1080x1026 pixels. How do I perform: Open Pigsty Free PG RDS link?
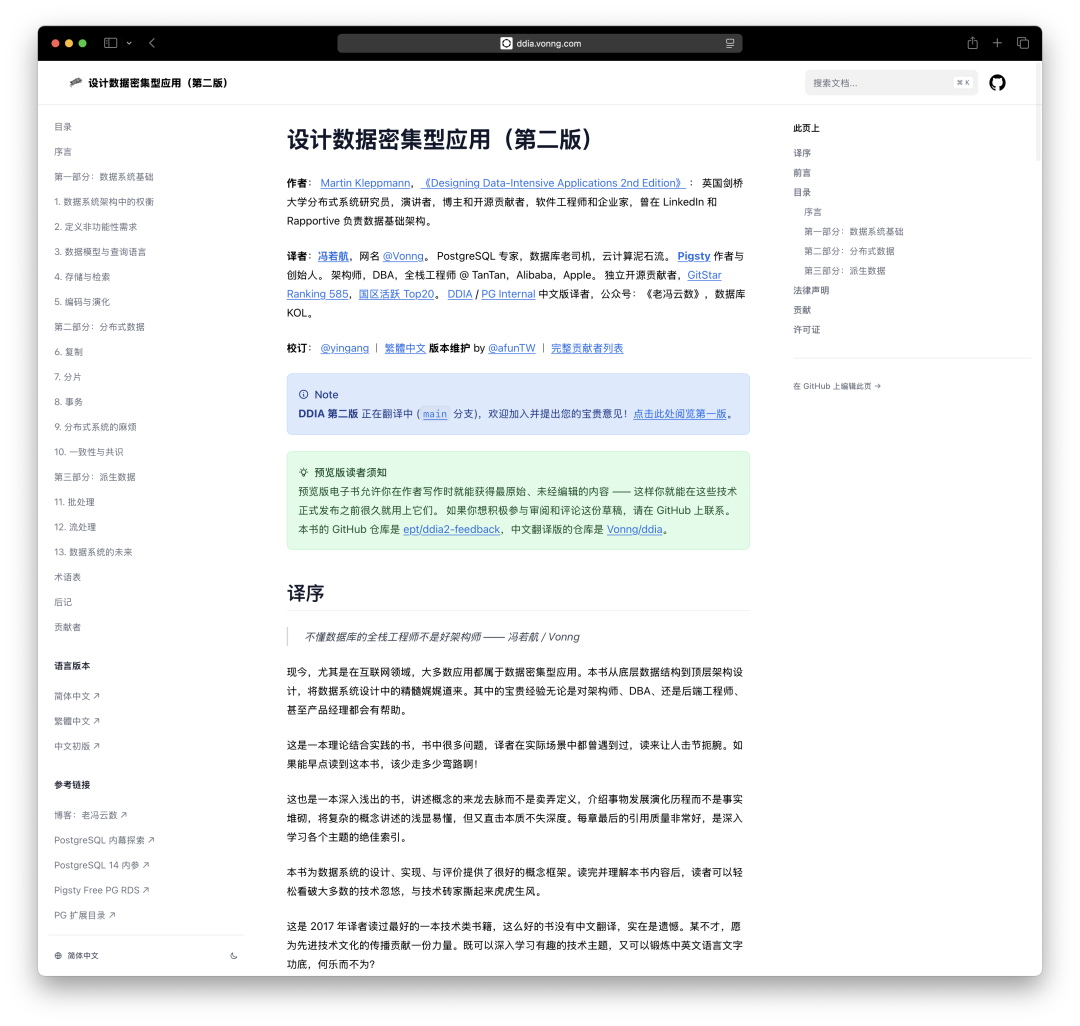[101, 890]
